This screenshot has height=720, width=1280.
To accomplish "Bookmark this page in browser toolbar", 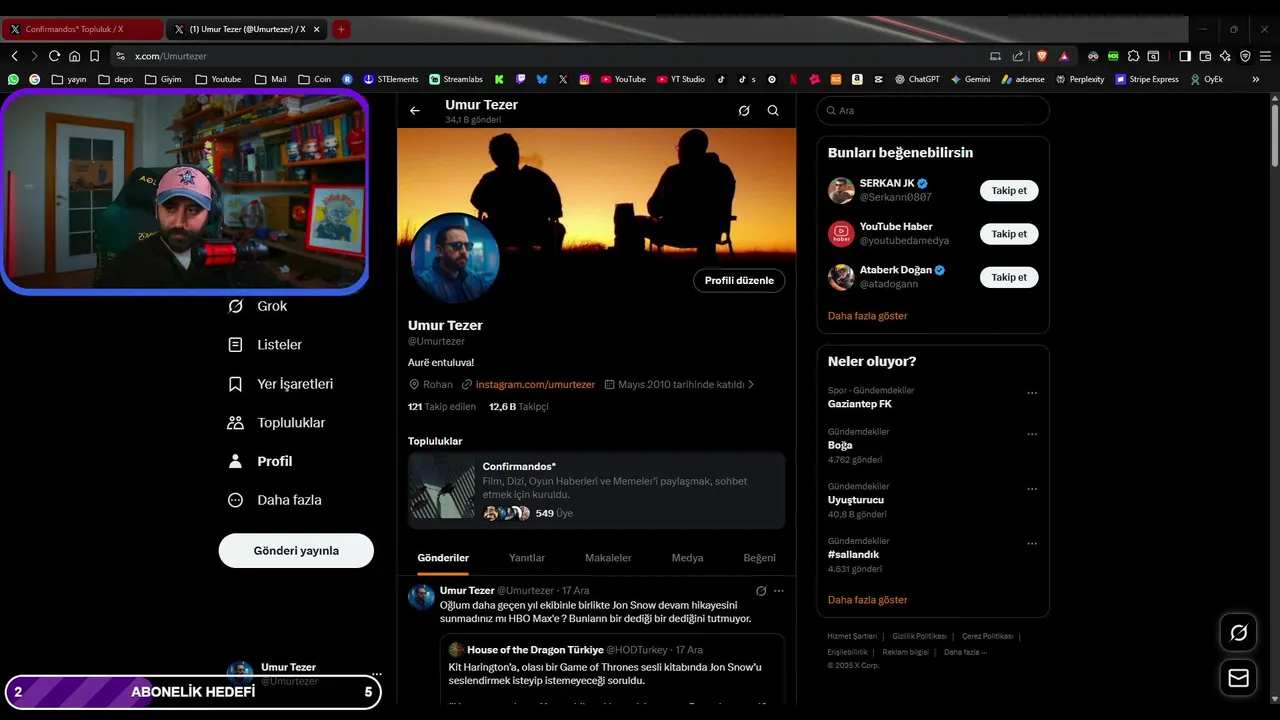I will (x=94, y=56).
